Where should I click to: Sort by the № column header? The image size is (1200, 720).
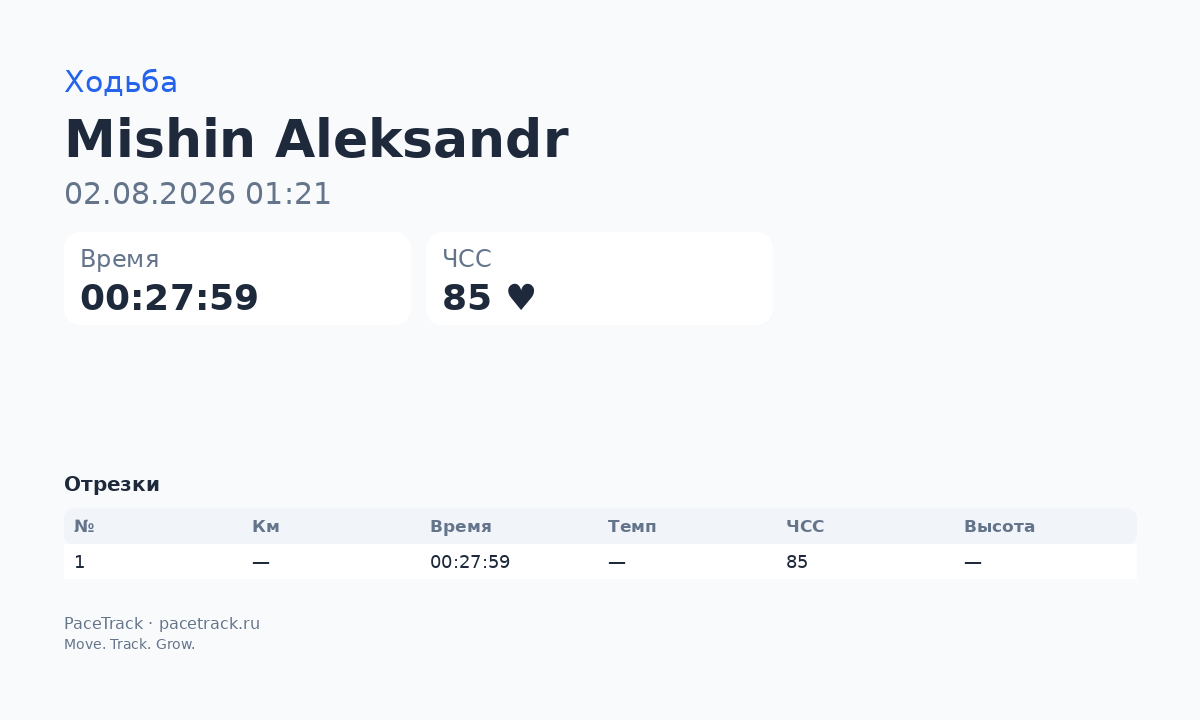click(x=84, y=526)
